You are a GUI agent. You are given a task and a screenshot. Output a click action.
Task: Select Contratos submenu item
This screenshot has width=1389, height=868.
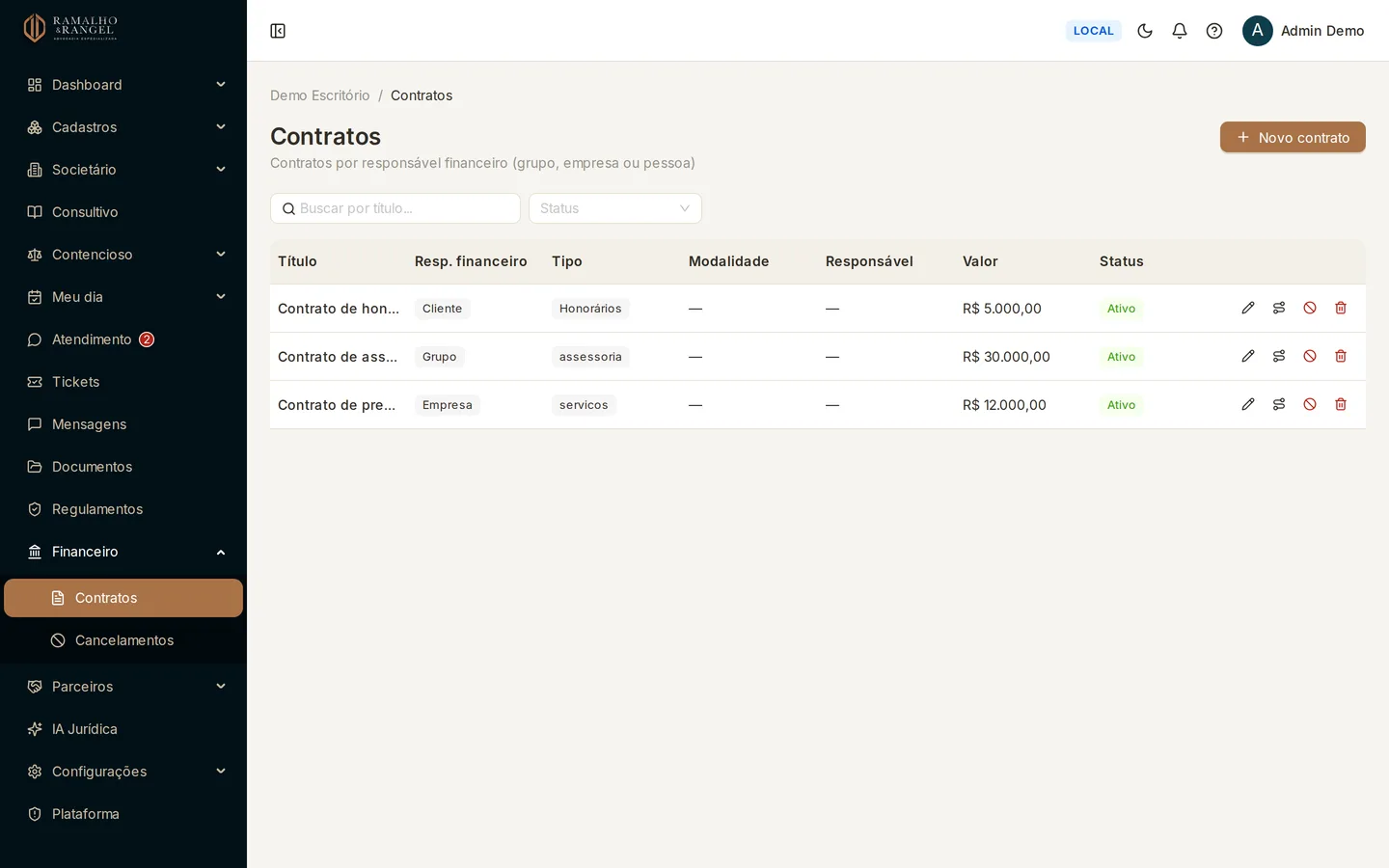123,598
